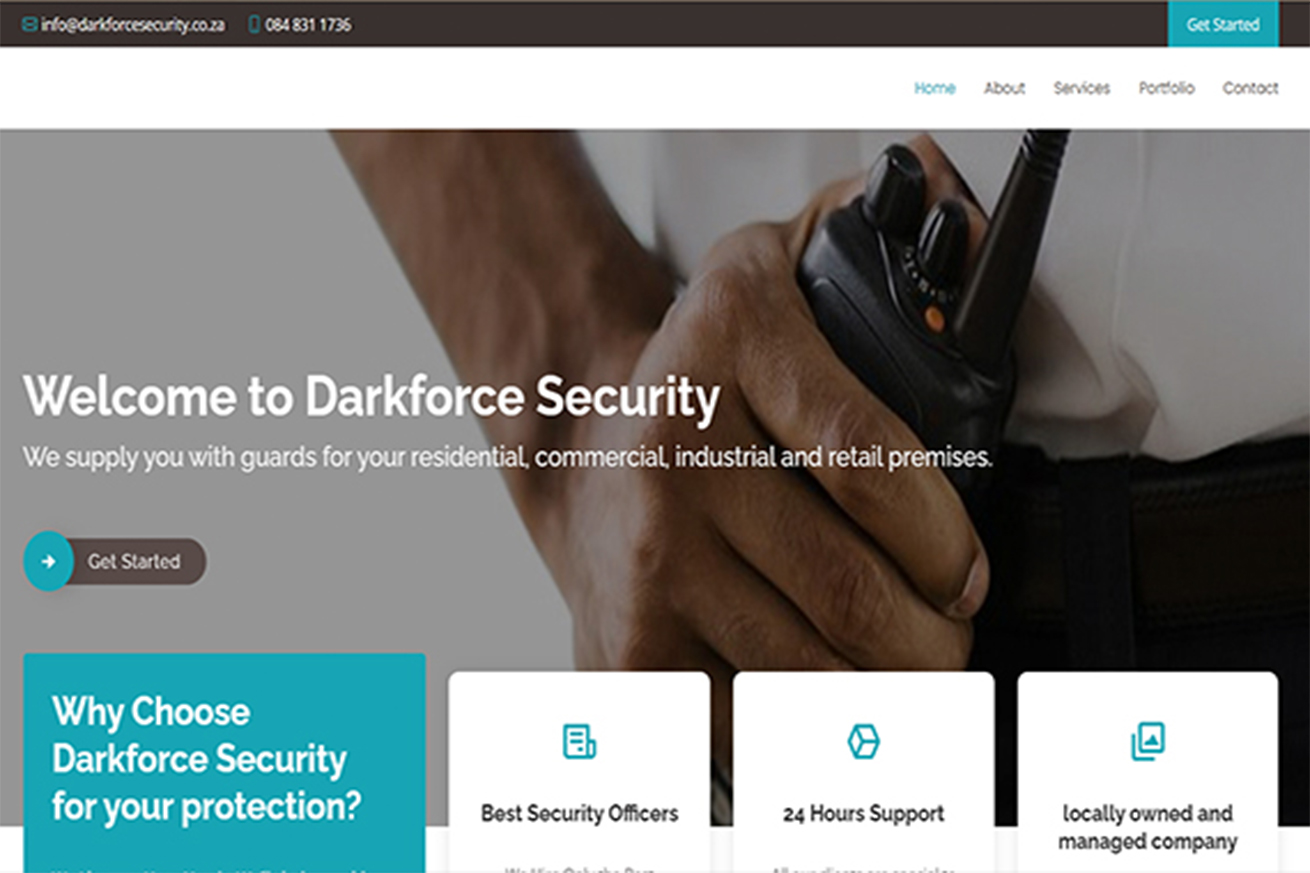Select the 24 Hours Support card heading
This screenshot has width=1310, height=873.
(863, 813)
